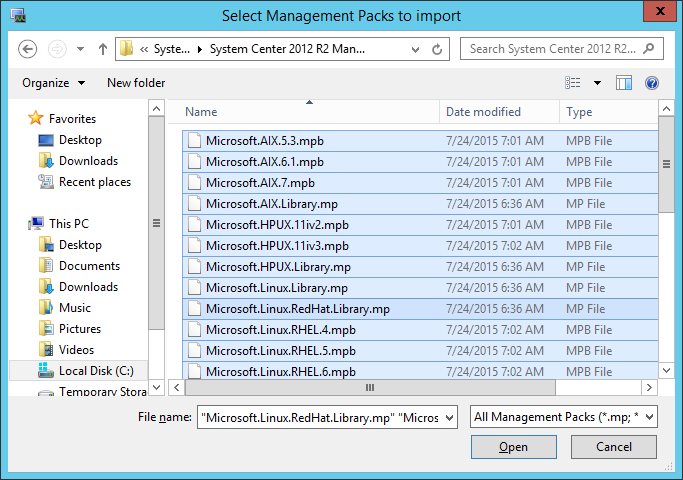Toggle the preview pane icon

point(624,83)
